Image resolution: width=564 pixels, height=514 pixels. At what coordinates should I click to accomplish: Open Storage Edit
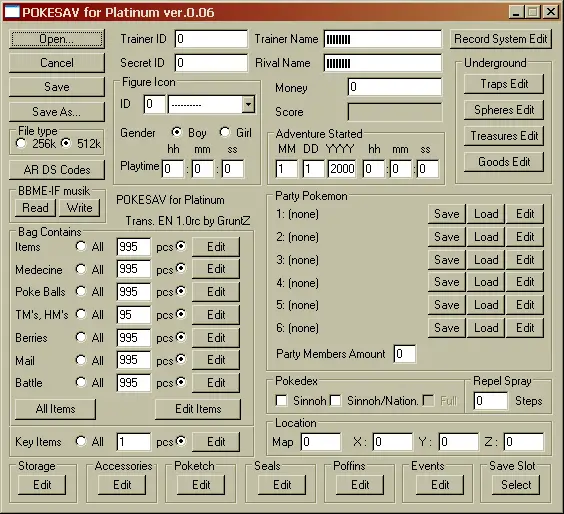pos(42,485)
